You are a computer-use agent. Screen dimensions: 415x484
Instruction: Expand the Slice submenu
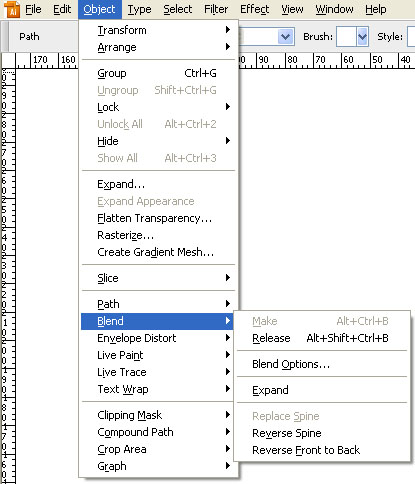pos(158,278)
